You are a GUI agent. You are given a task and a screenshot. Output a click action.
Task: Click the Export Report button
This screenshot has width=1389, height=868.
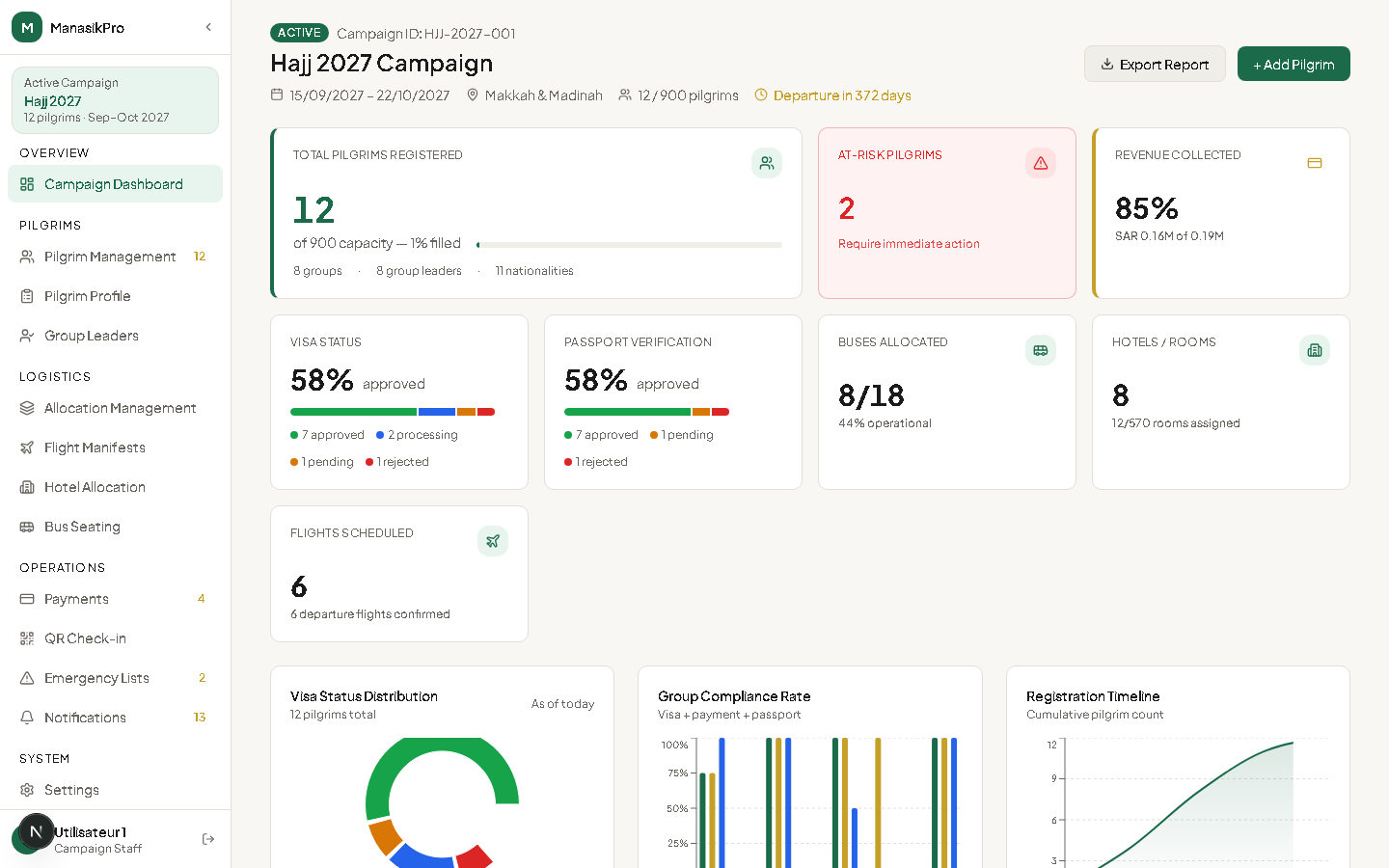tap(1155, 64)
